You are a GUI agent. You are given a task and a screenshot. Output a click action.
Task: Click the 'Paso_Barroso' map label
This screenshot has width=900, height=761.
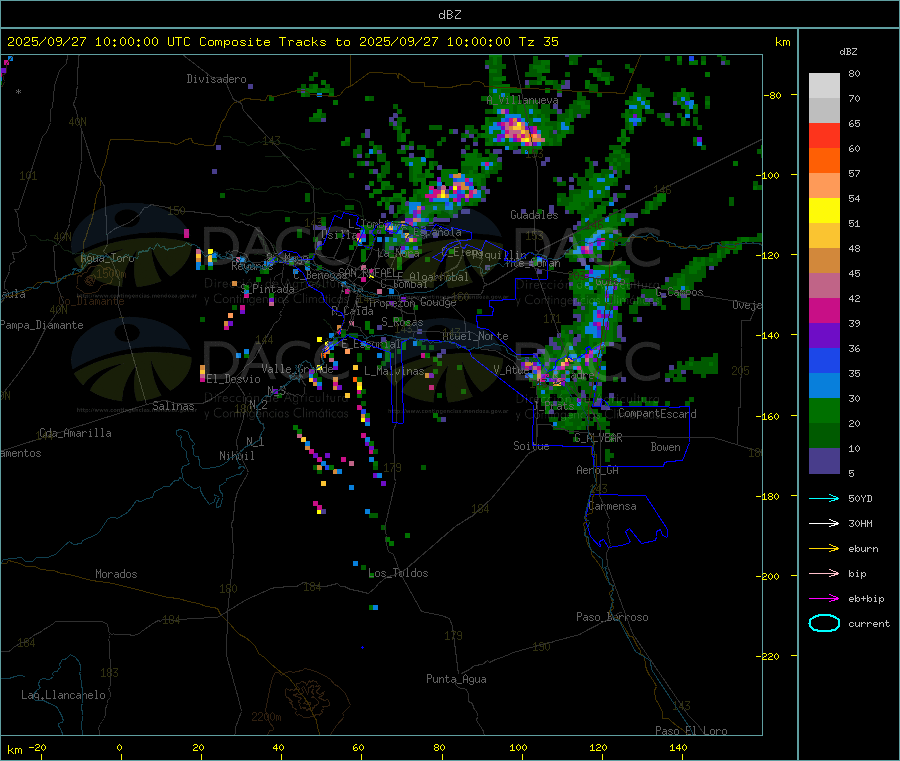coord(612,617)
